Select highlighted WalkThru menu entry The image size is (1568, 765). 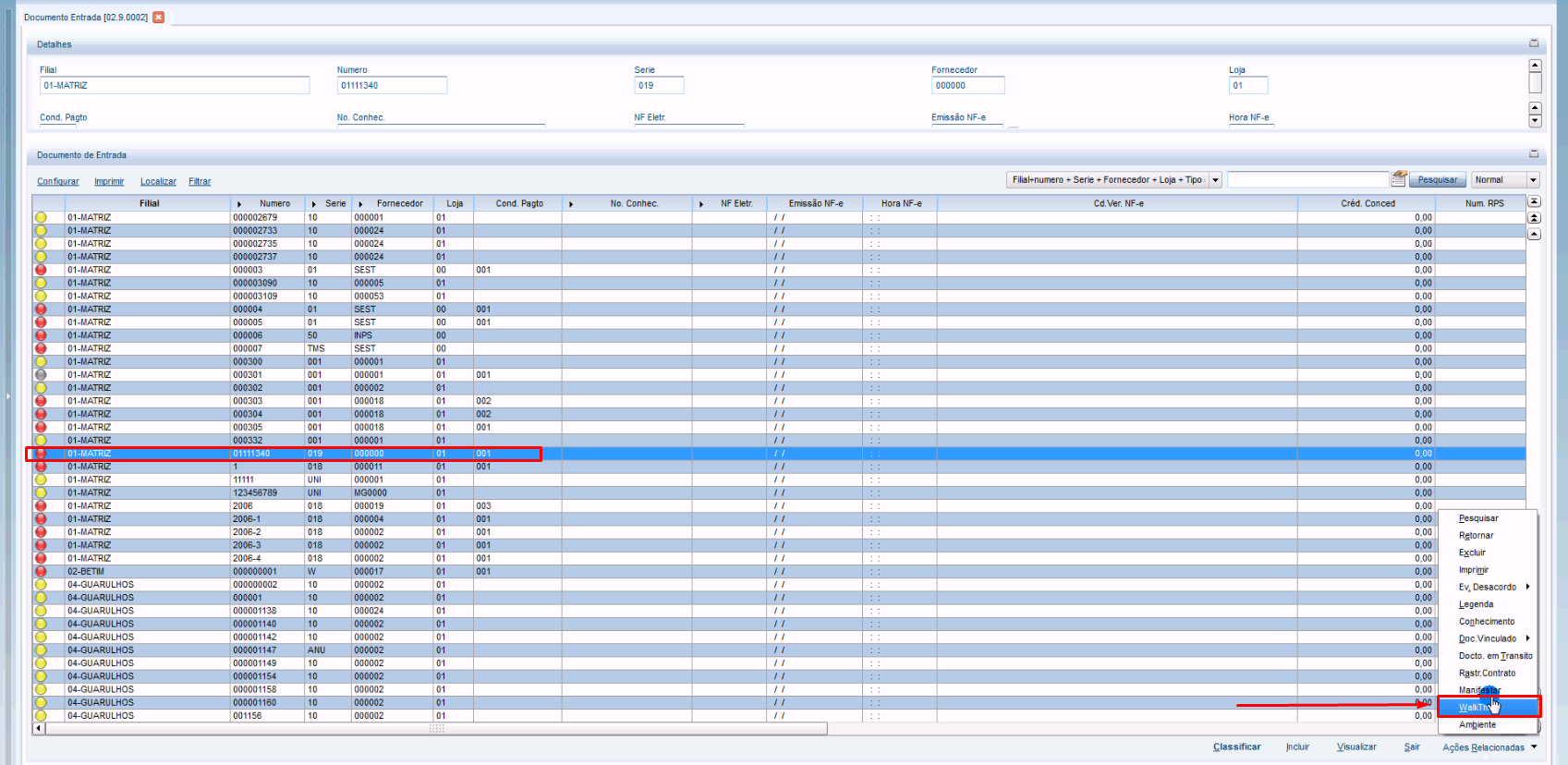(1489, 708)
